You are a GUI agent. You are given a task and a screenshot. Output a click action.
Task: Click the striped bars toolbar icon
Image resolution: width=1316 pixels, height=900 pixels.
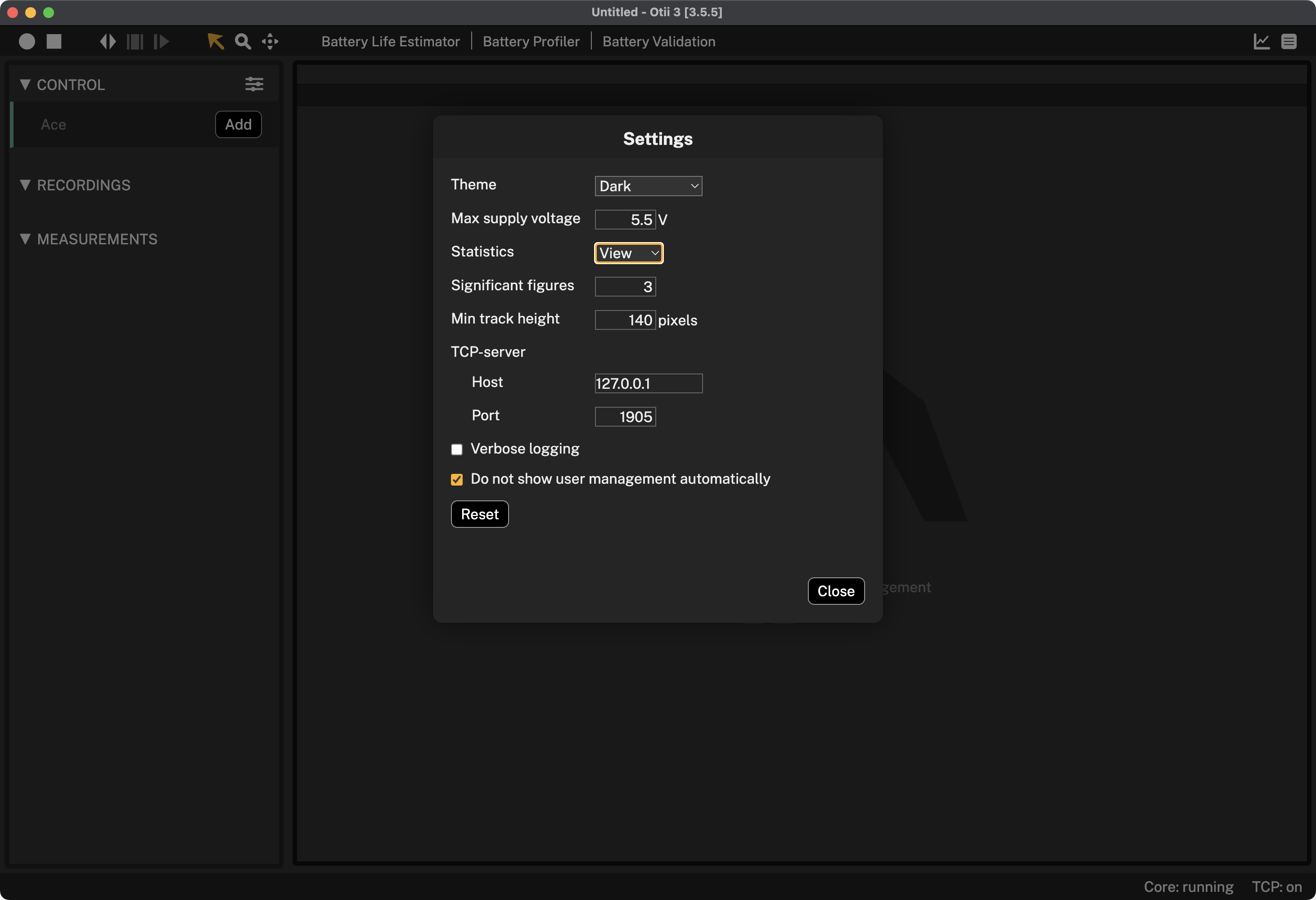point(135,41)
